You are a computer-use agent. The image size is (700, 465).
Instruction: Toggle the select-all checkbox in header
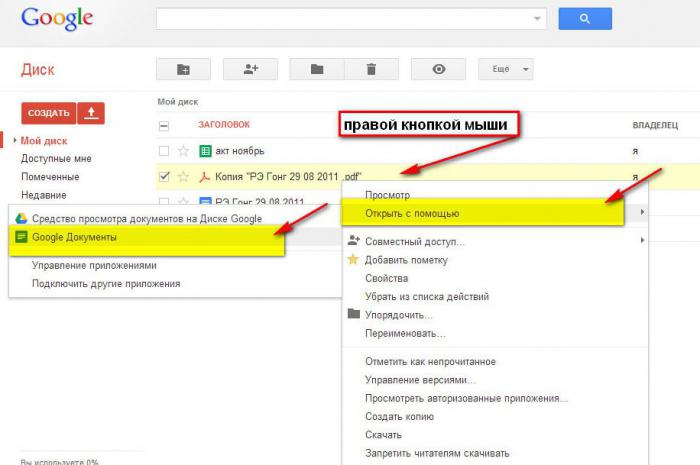click(x=164, y=126)
